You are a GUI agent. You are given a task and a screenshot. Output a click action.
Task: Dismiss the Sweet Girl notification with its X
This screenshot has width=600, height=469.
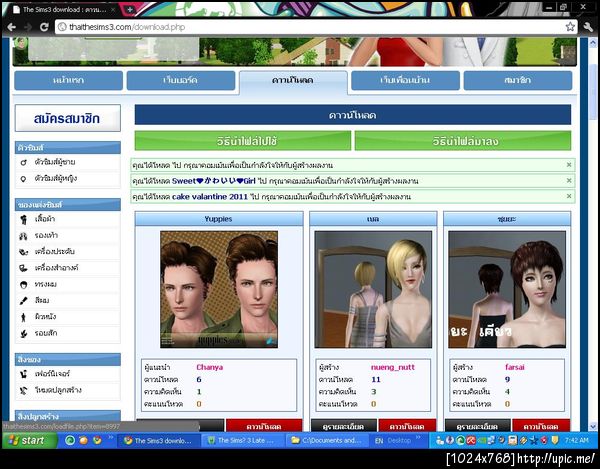pyautogui.click(x=569, y=180)
